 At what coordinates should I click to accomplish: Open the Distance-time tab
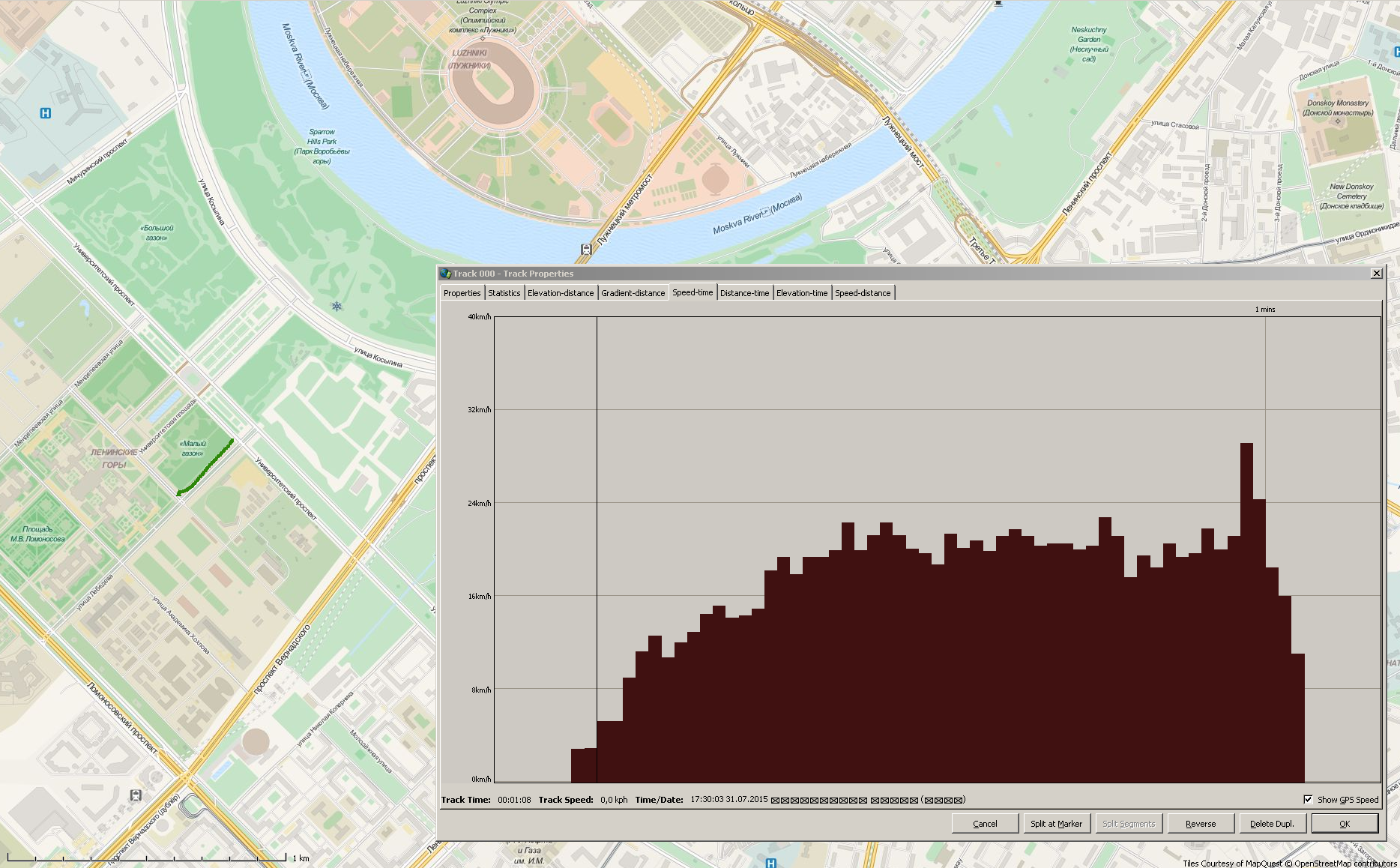click(744, 293)
